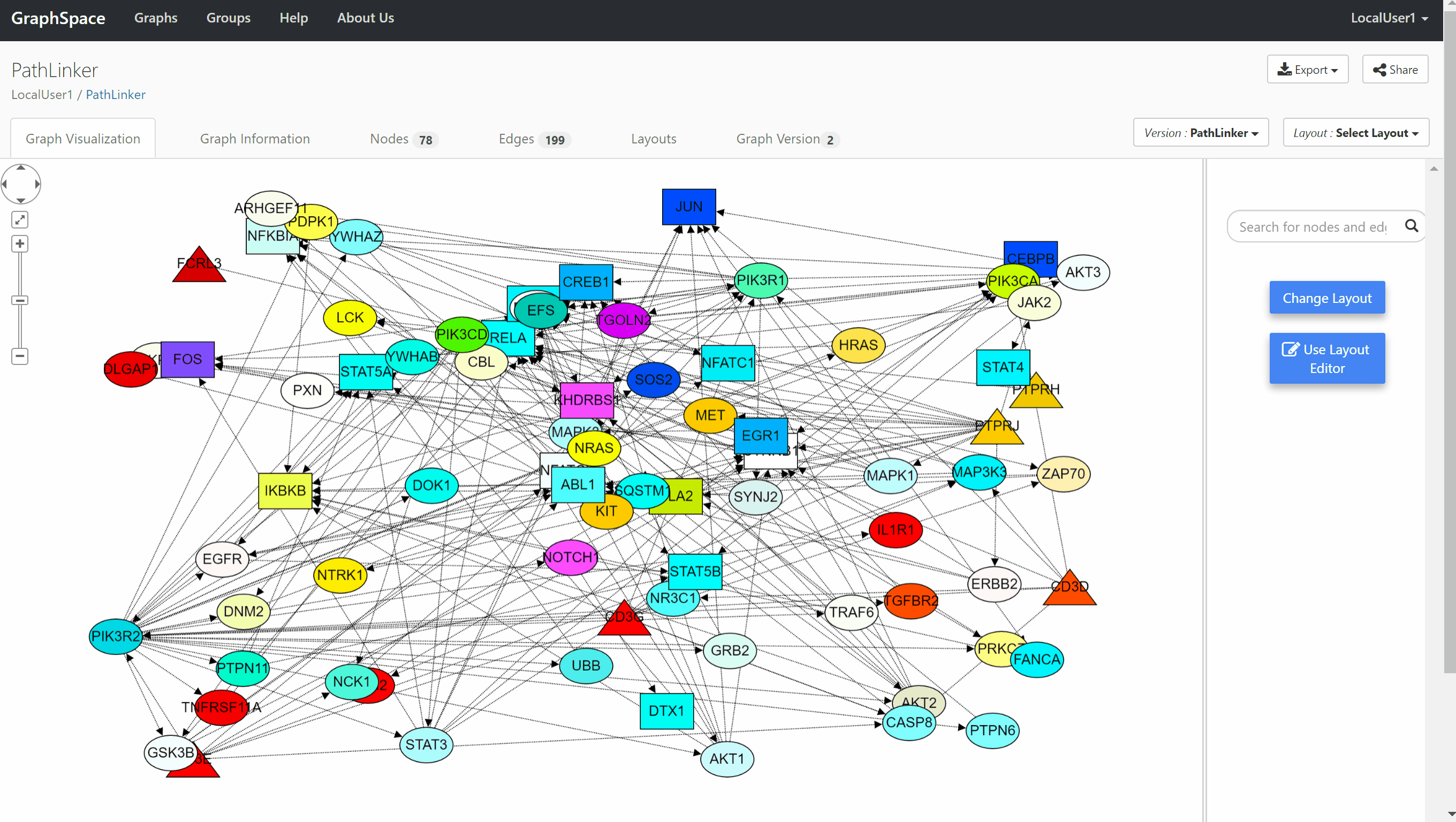Image resolution: width=1456 pixels, height=822 pixels.
Task: Click the search magnifier icon
Action: [x=1411, y=226]
